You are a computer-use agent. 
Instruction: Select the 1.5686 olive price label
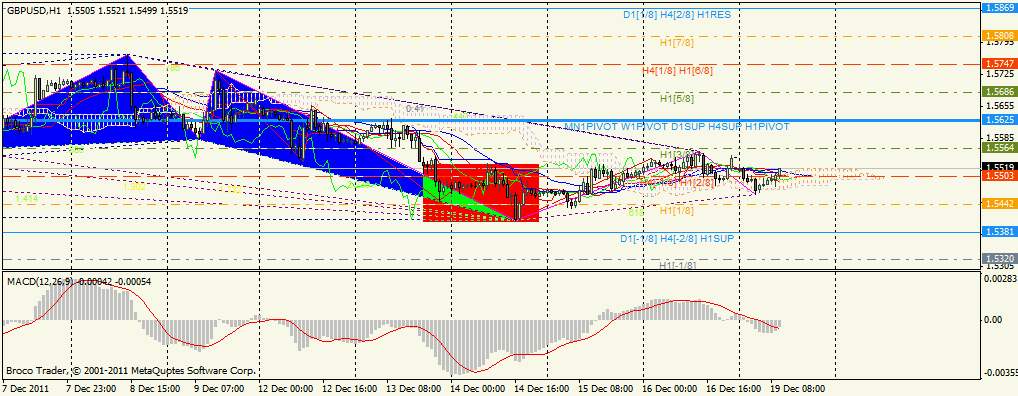(999, 92)
